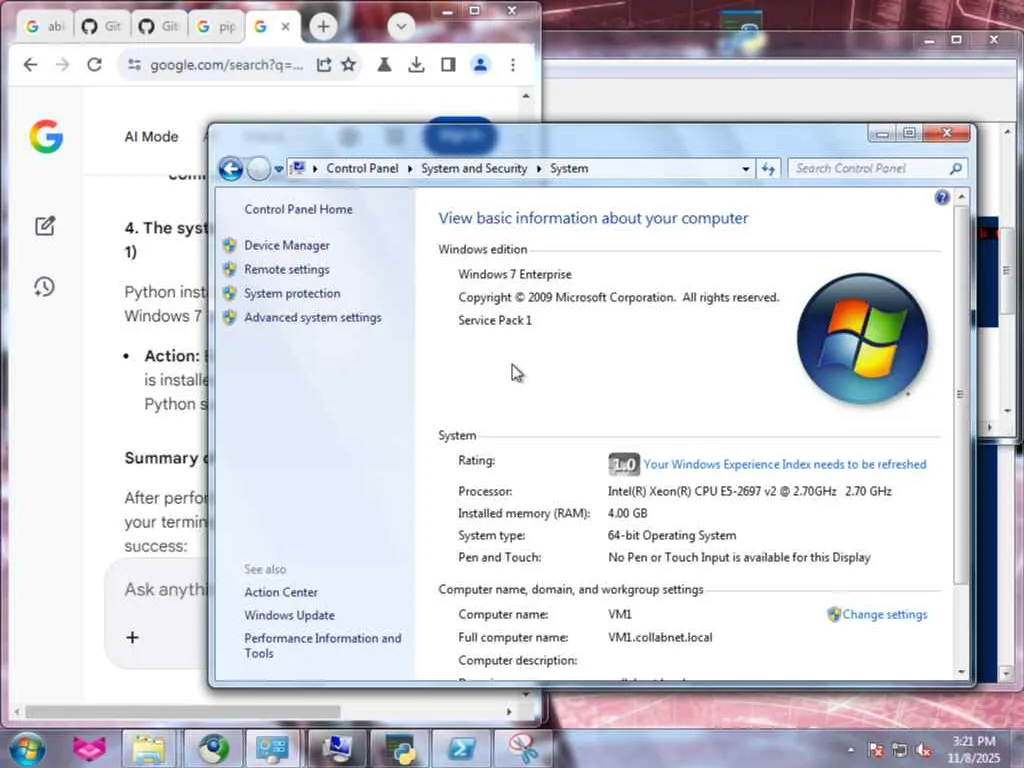This screenshot has height=768, width=1024.
Task: Click new chat compose icon in Google sidebar
Action: click(x=44, y=226)
